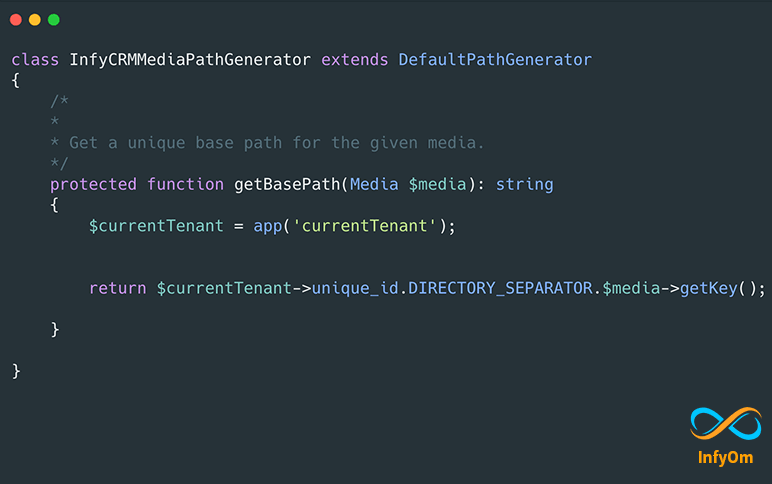This screenshot has height=484, width=772.
Task: Click the app function call
Action: (x=268, y=226)
